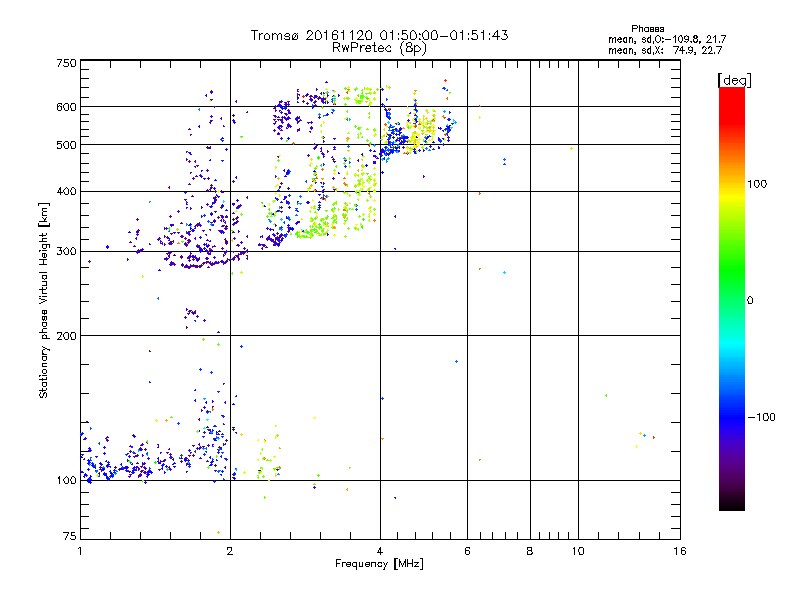Click the x-axis tick label '2'

point(230,551)
